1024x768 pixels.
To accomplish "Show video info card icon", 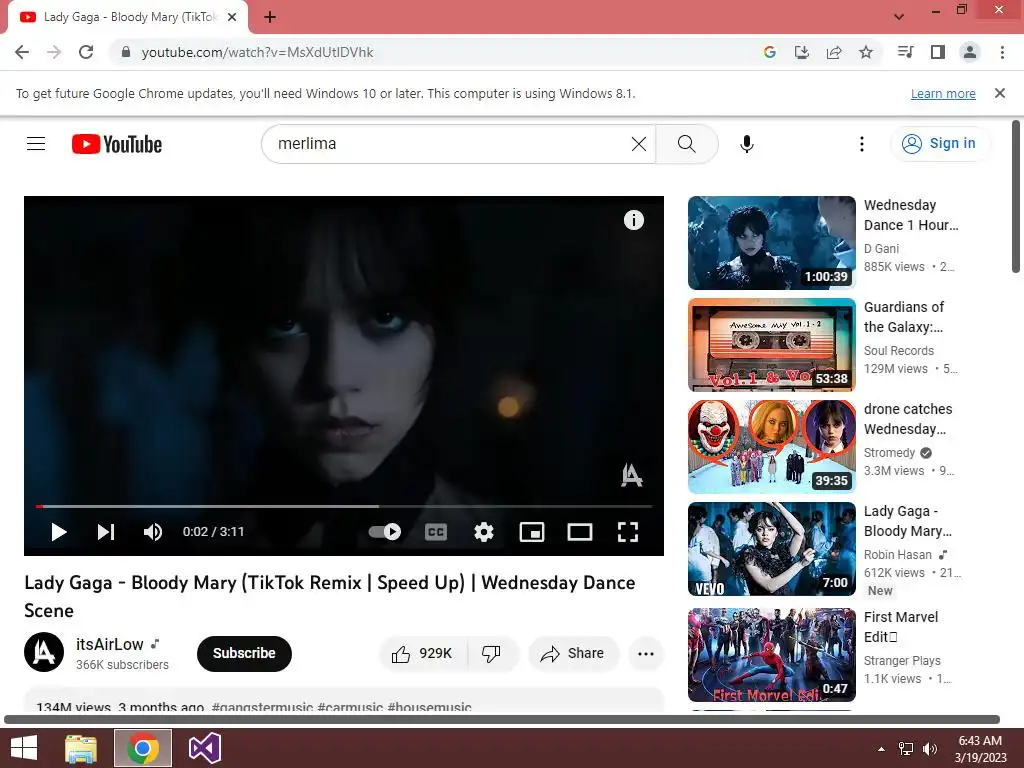I will [633, 220].
